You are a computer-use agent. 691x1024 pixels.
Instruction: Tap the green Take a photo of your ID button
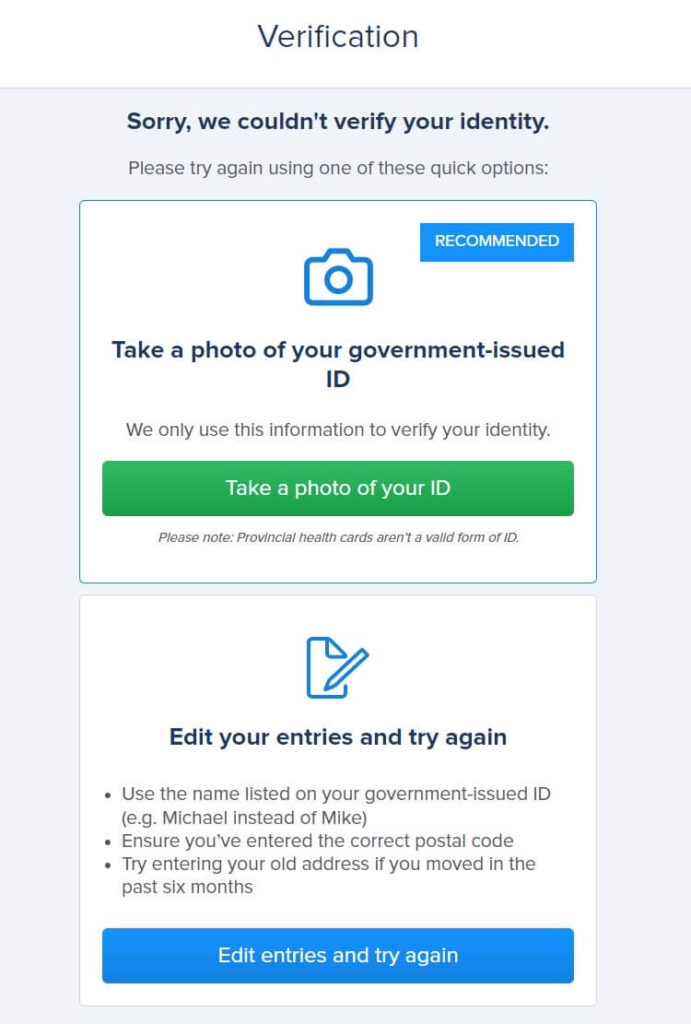point(338,488)
